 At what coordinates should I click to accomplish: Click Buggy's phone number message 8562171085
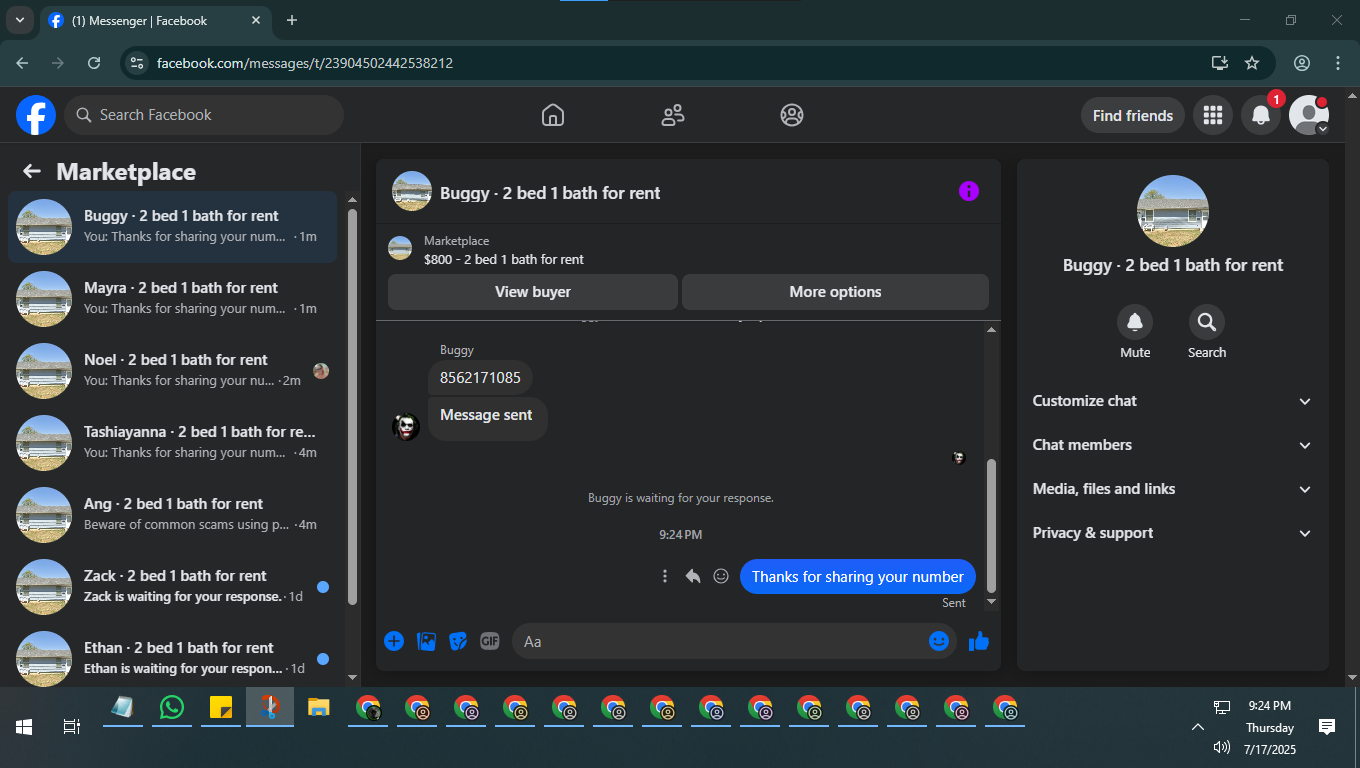[480, 378]
